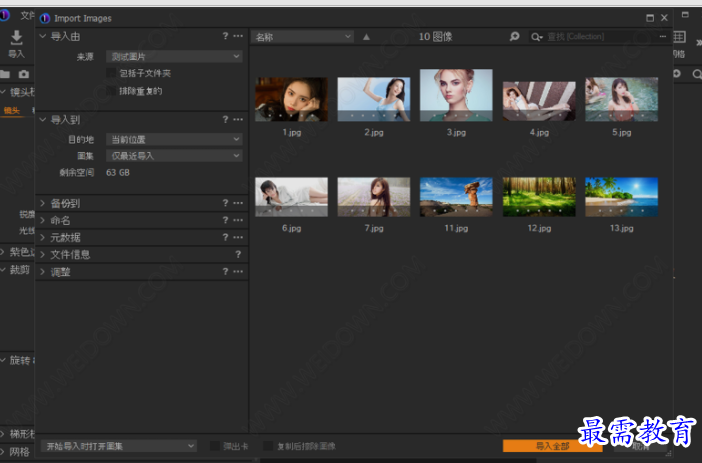702x463 pixels.
Task: Open options menu for 导入到 section
Action: [238, 119]
